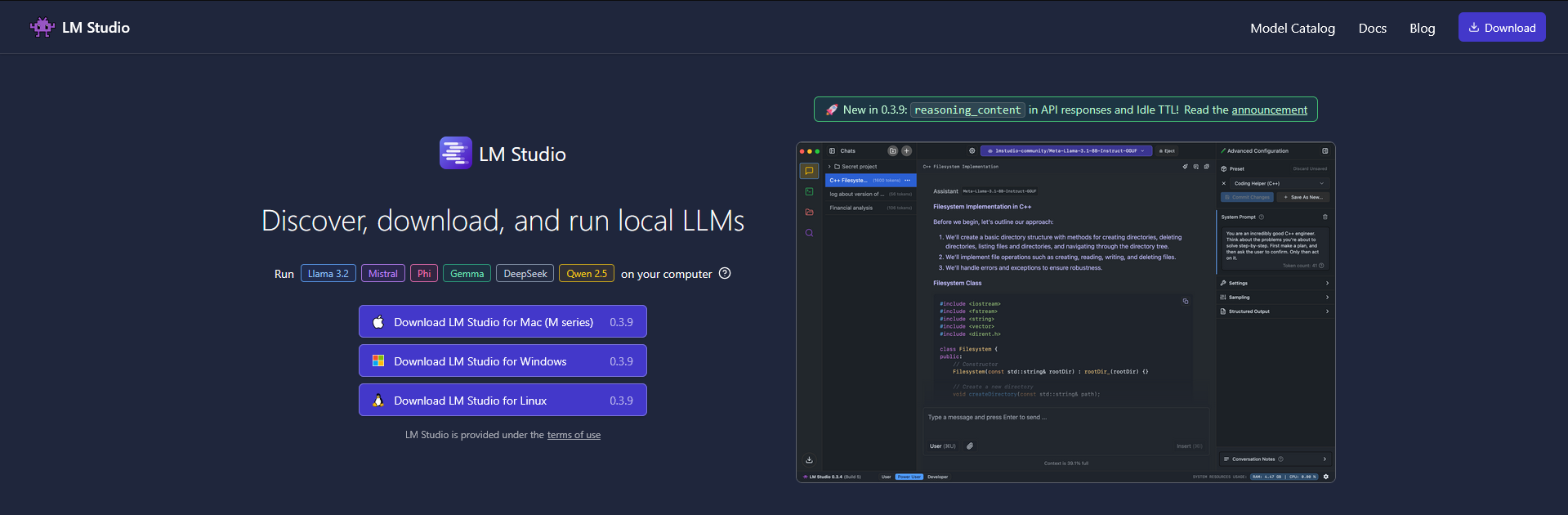Expand Conversation Notes in preview
Image resolution: width=1568 pixels, height=515 pixels.
1275,459
